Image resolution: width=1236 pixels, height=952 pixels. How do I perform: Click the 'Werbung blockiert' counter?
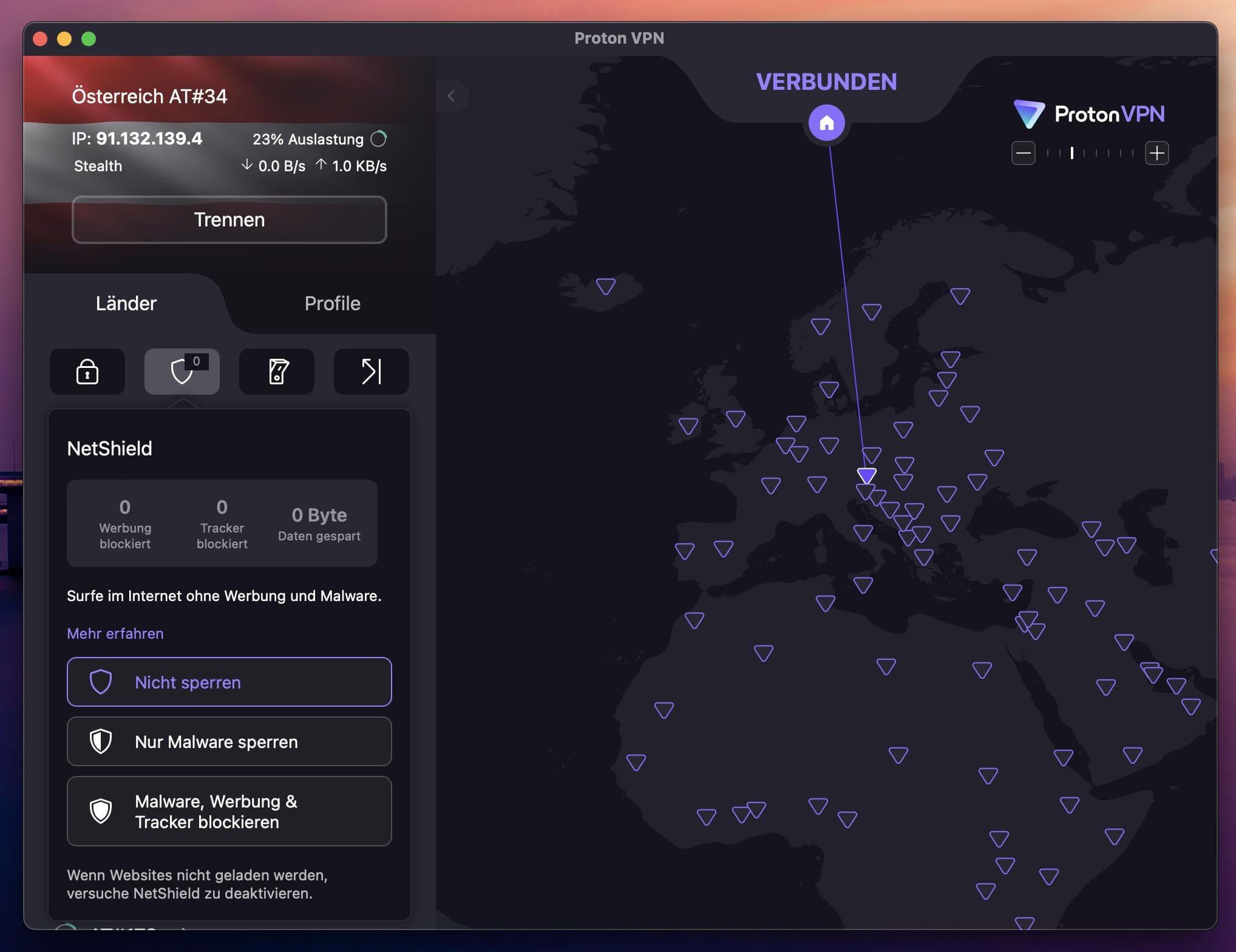pyautogui.click(x=125, y=523)
